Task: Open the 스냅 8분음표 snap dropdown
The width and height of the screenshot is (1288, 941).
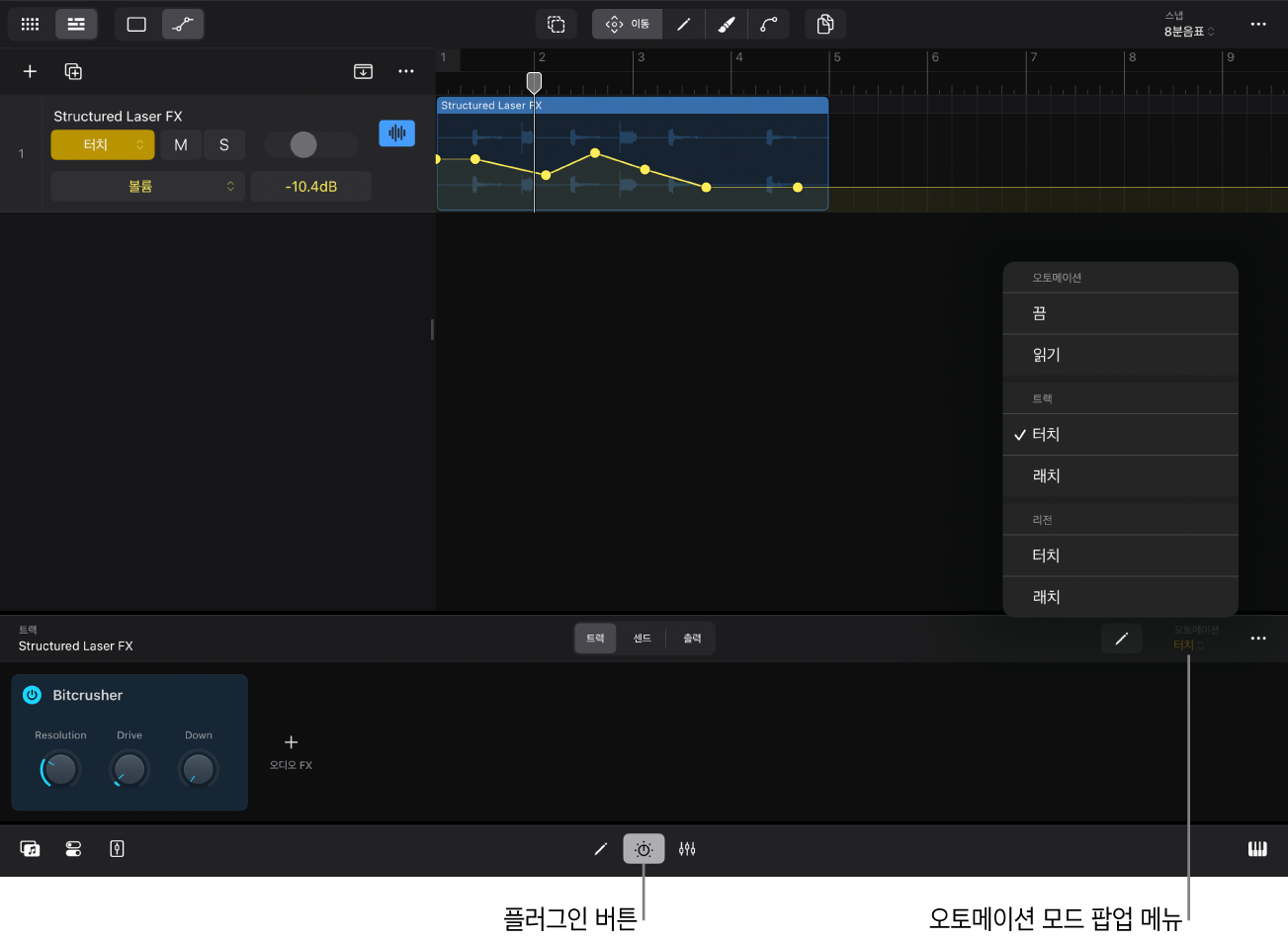Action: [x=1189, y=31]
